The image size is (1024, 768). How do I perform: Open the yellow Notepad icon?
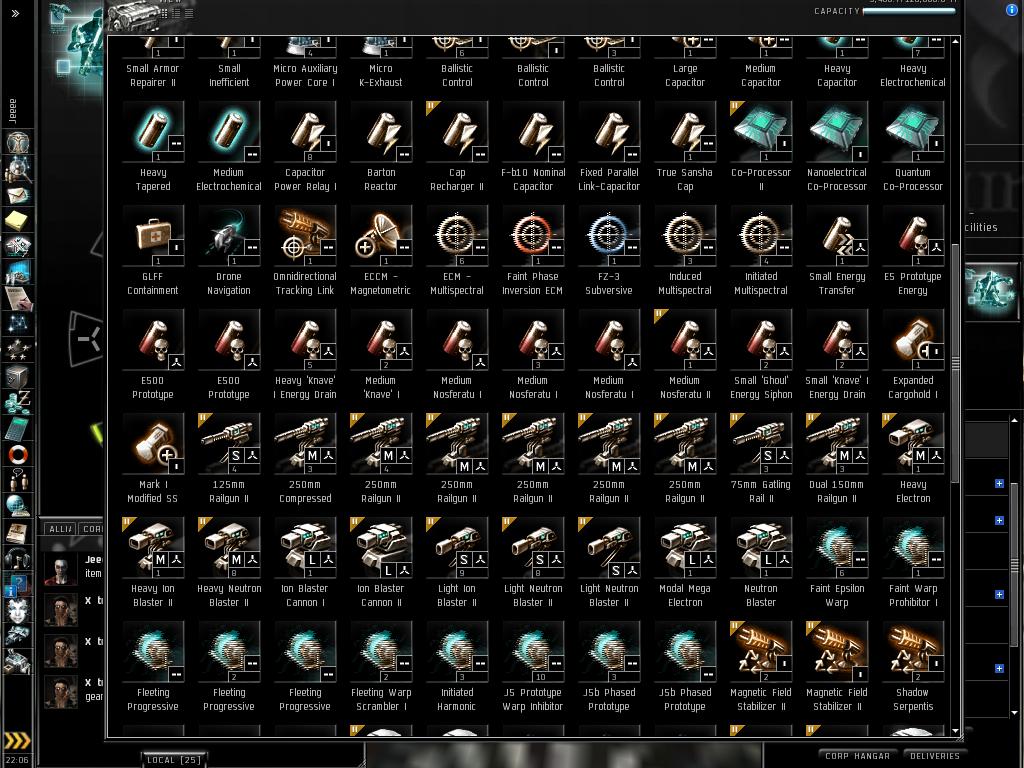(17, 221)
